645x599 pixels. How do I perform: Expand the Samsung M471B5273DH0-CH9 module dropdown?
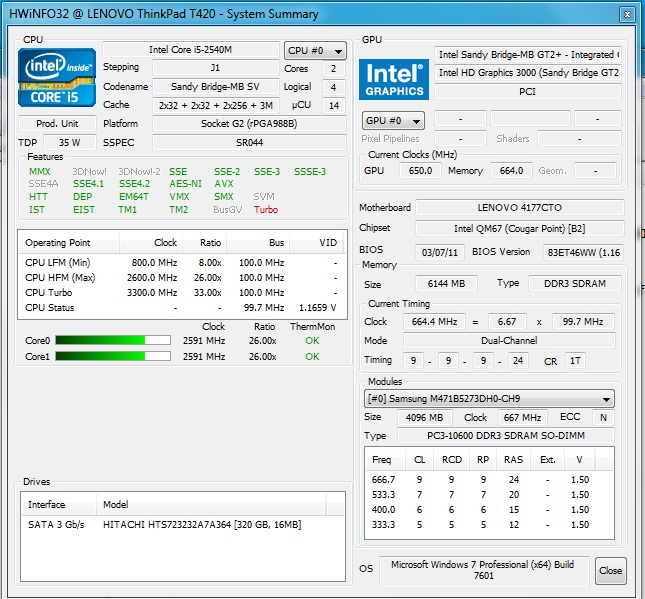tap(489, 398)
